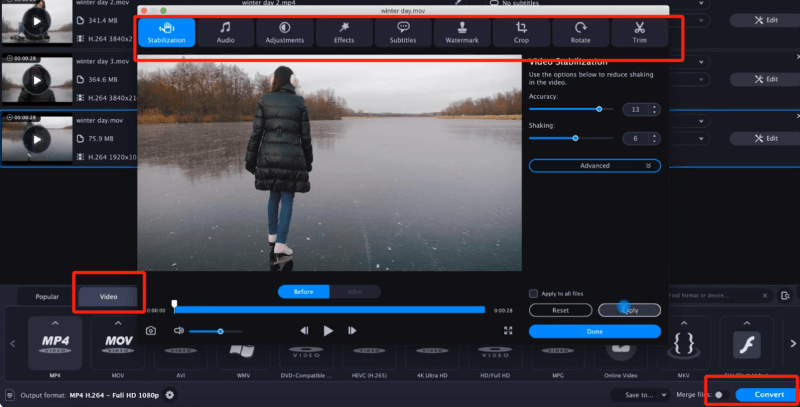Increase Accuracy value with up arrow

[654, 107]
